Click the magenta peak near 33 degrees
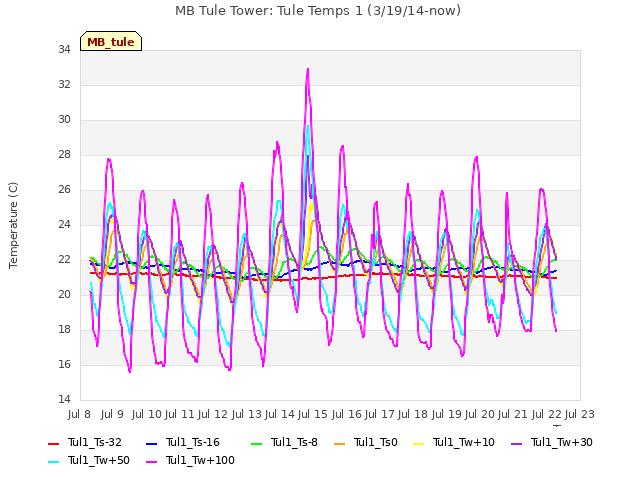640x480 pixels. tap(308, 69)
